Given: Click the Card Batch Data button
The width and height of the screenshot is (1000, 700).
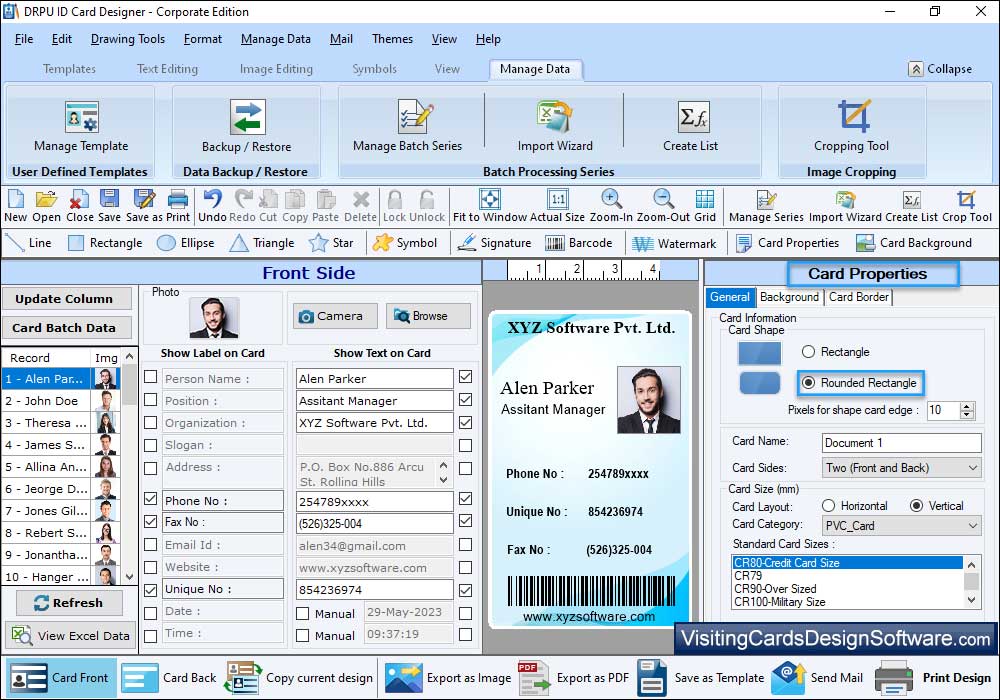Looking at the screenshot, I should coord(67,328).
